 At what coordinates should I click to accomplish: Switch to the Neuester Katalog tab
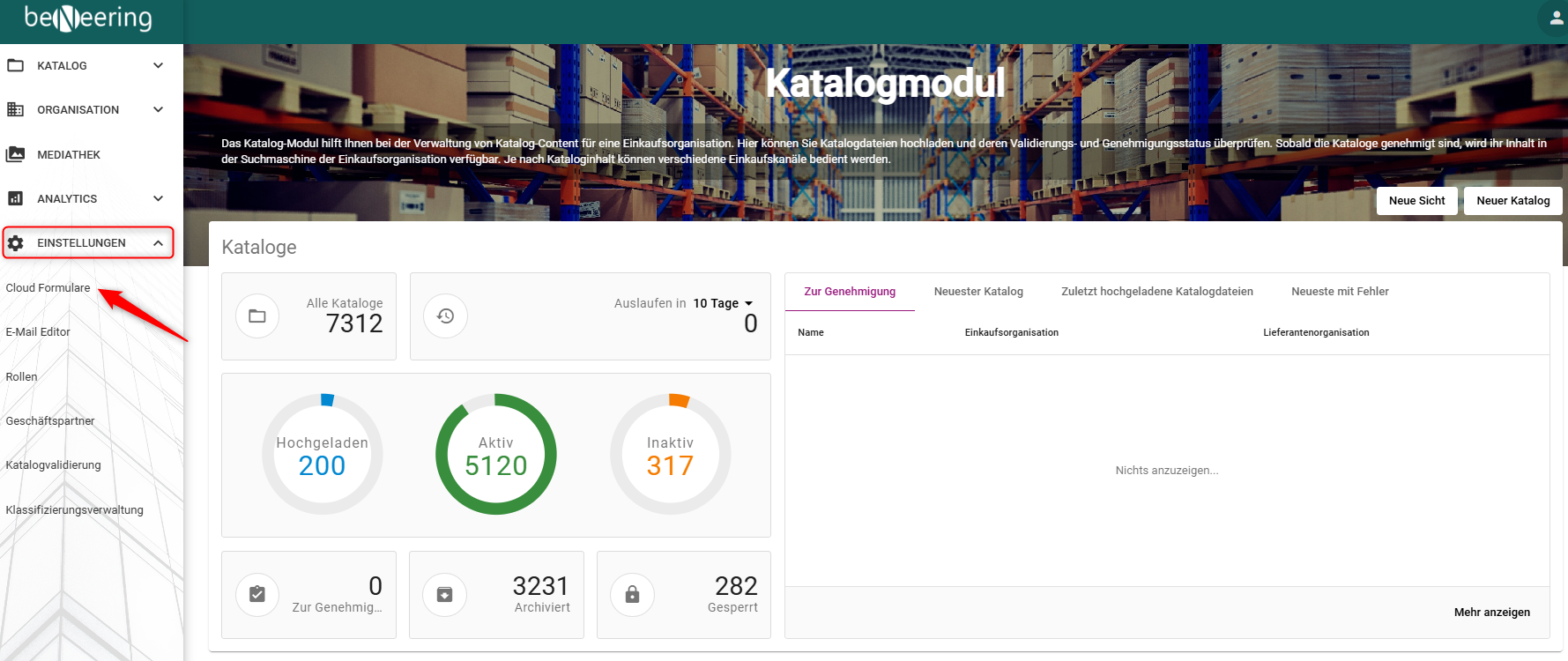[x=978, y=292]
